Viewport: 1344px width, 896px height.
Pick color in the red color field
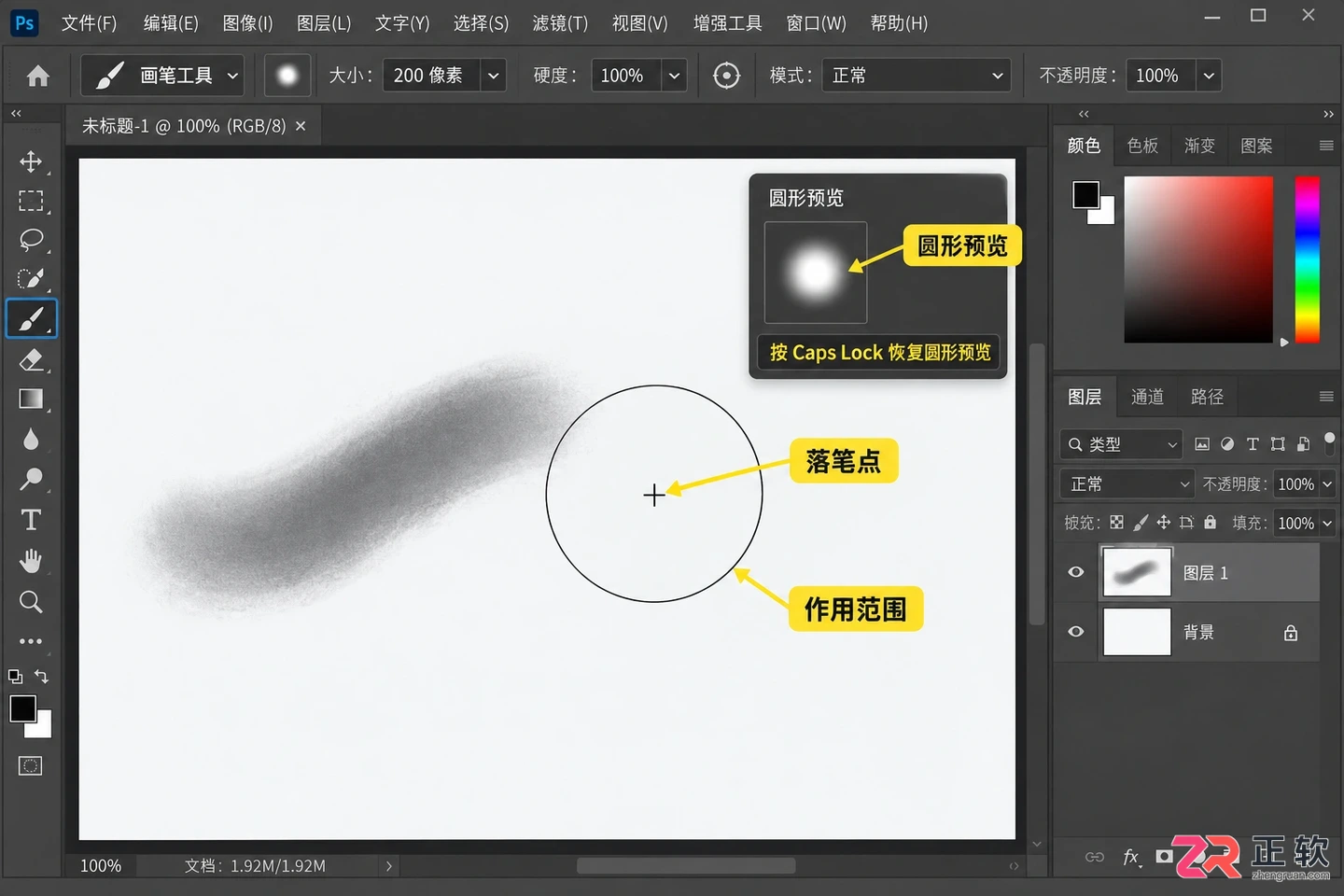point(1198,259)
